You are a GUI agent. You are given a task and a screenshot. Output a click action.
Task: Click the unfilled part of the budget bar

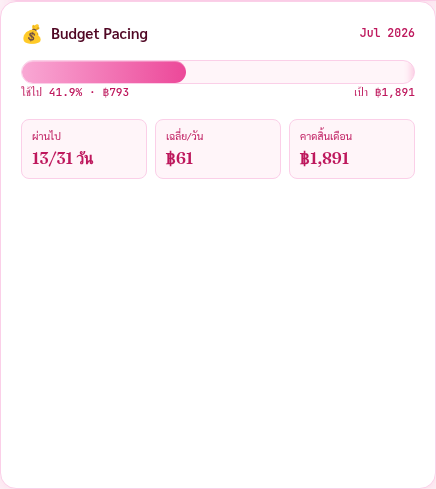point(300,72)
